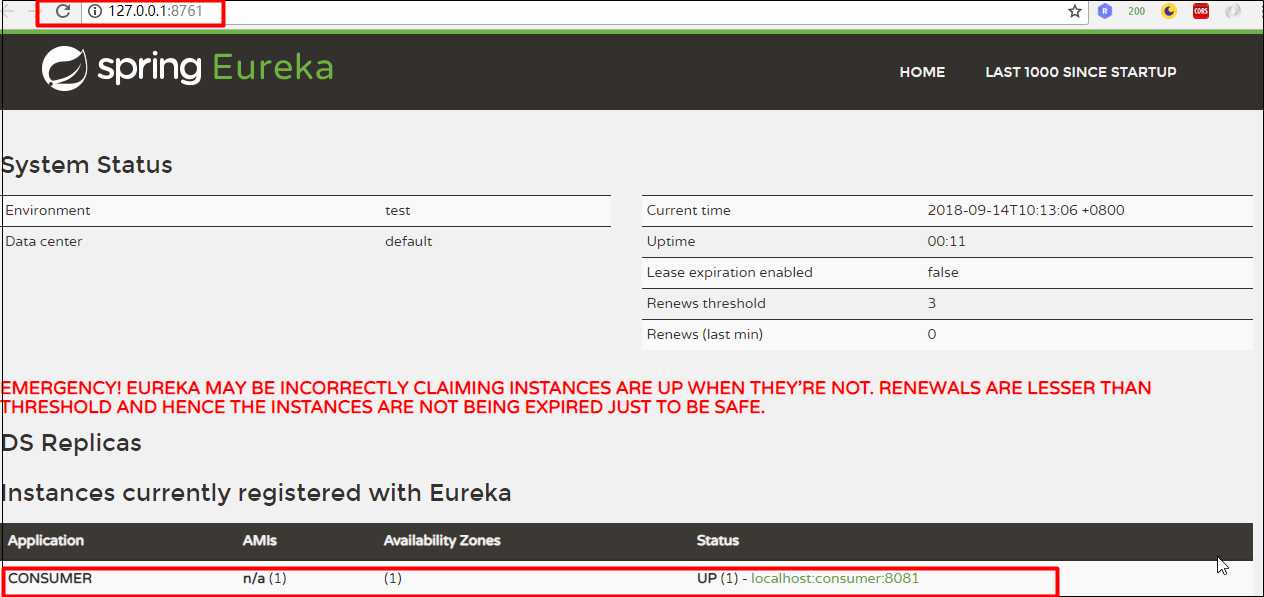This screenshot has height=597, width=1264.
Task: Click the Lease expiration enabled label
Action: point(730,272)
